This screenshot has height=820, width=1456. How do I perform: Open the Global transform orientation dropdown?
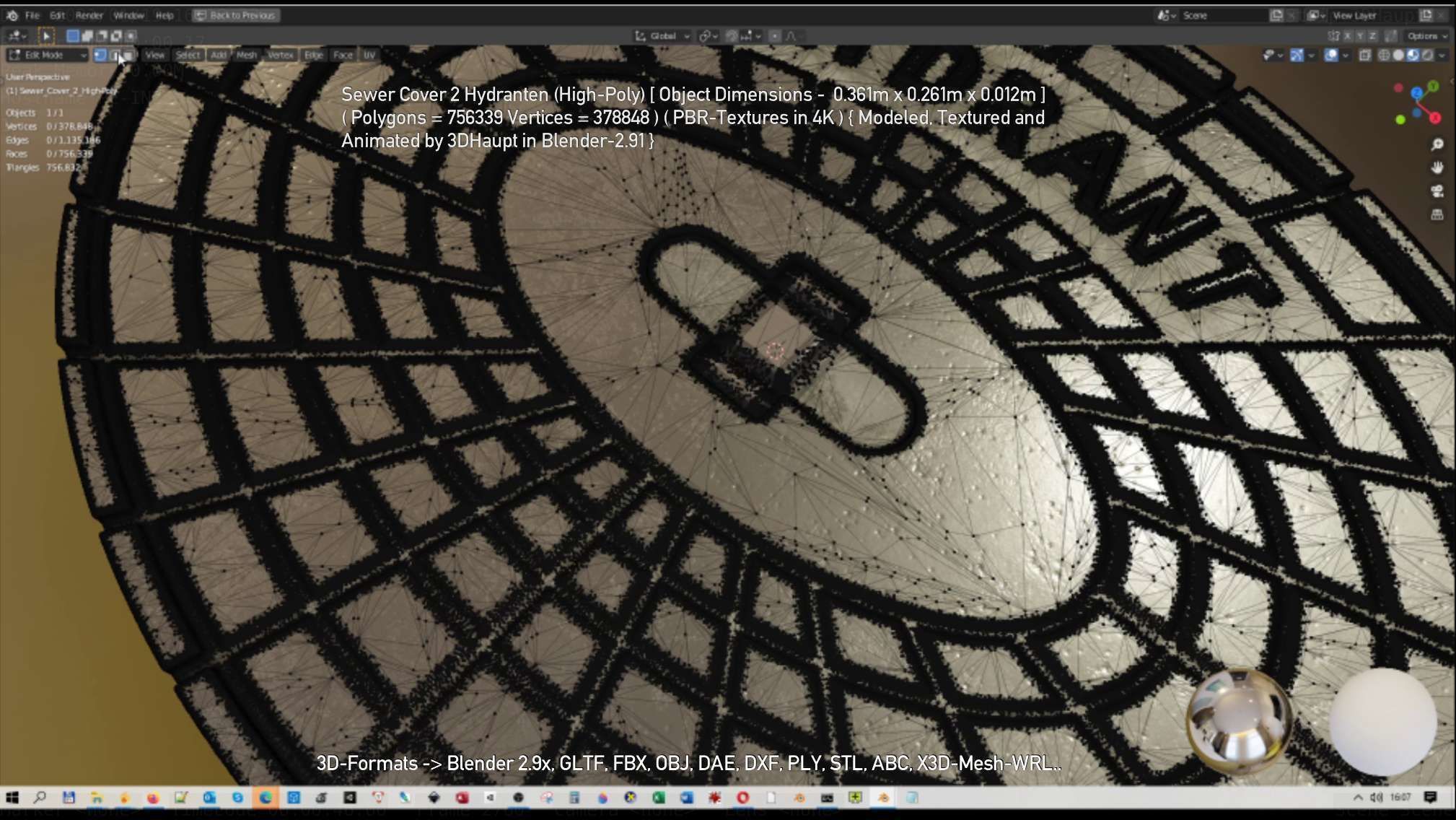point(662,35)
